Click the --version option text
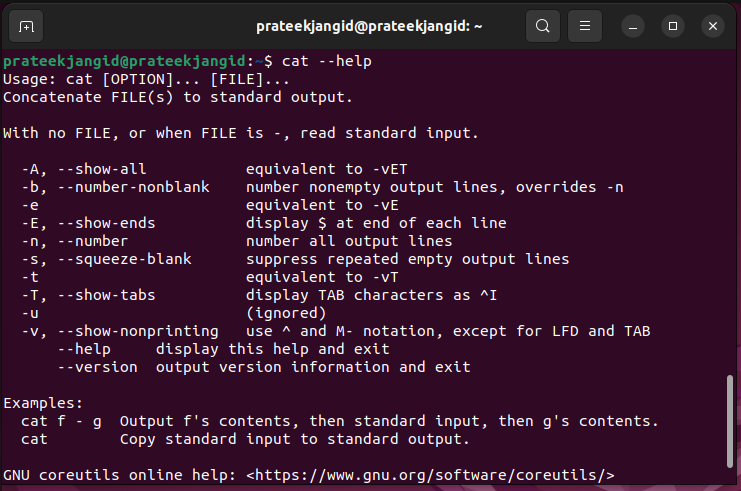Viewport: 741px width, 491px height. tap(98, 367)
